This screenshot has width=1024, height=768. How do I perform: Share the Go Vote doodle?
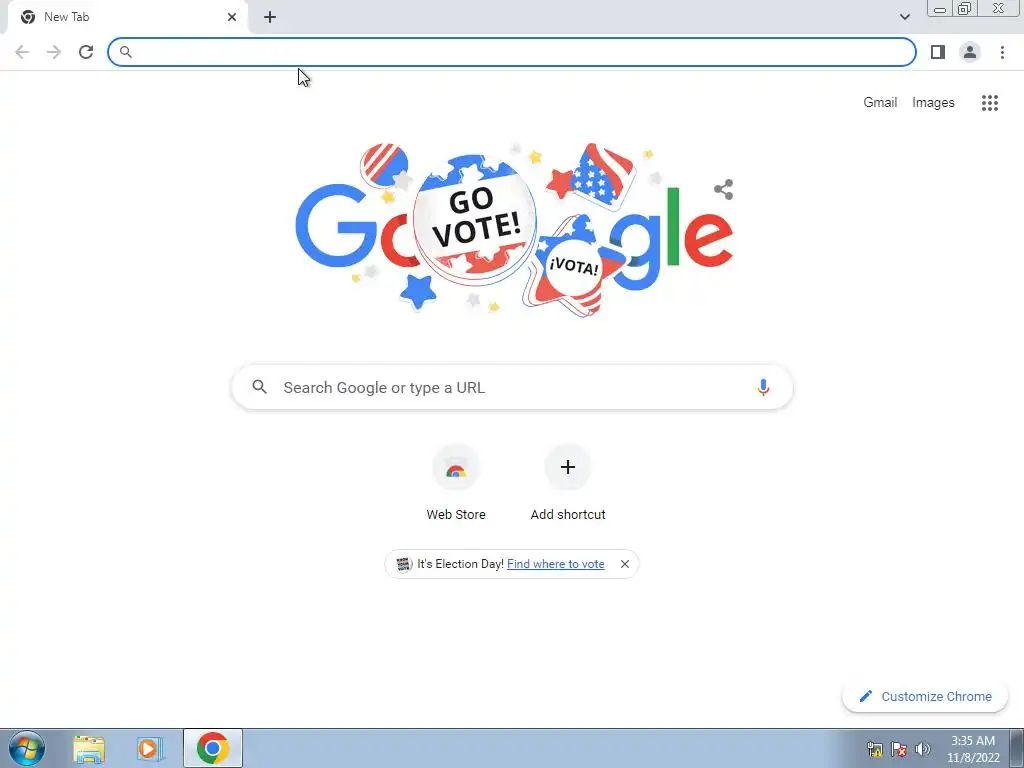point(724,189)
